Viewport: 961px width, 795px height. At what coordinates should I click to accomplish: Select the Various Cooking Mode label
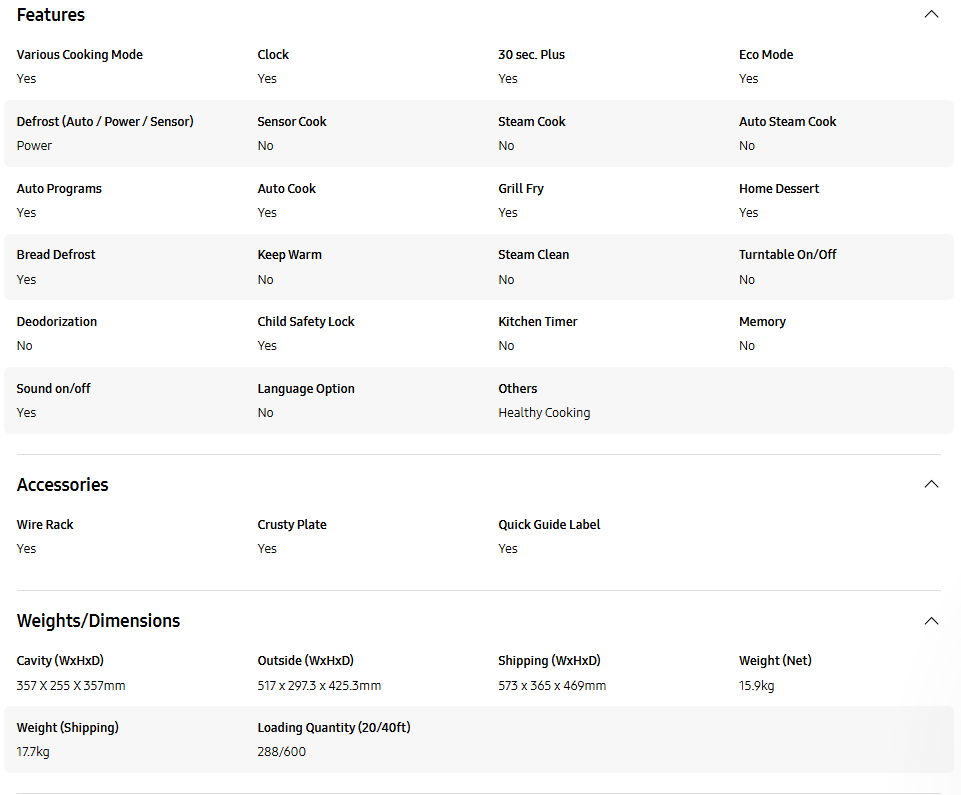80,55
